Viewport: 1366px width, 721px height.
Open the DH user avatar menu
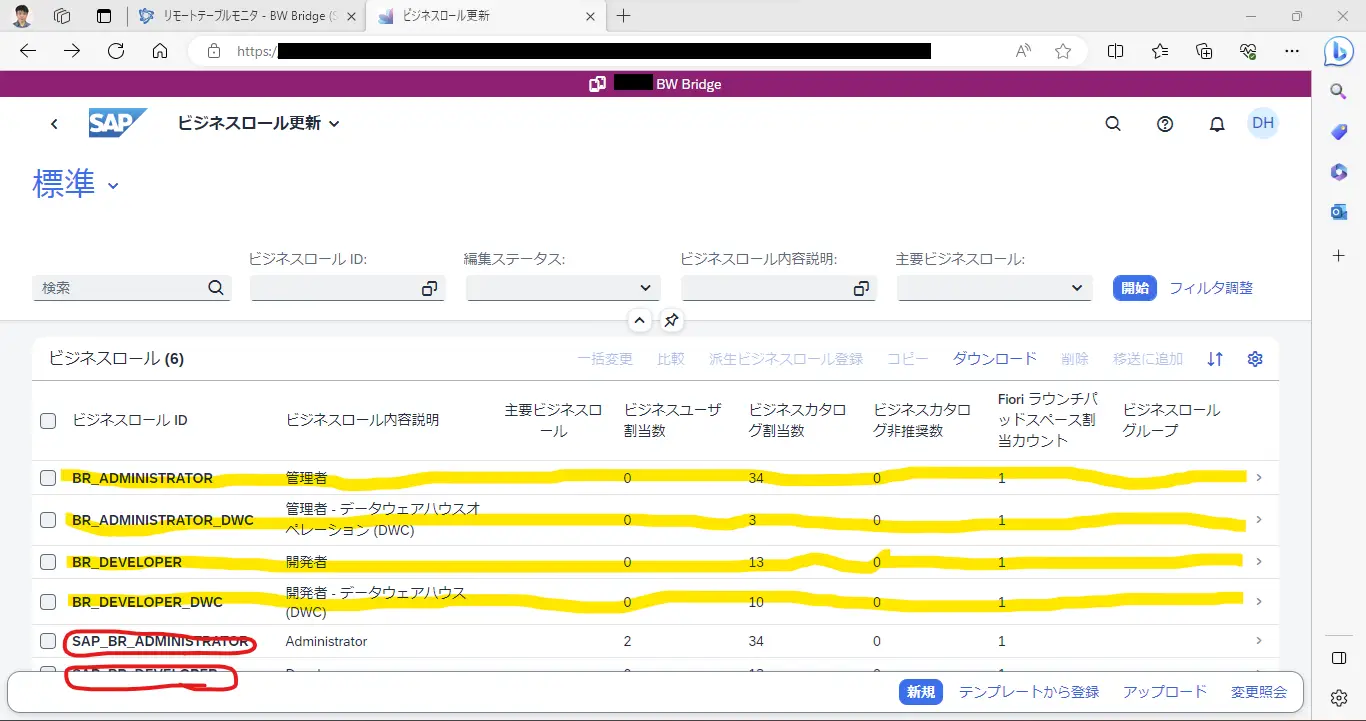point(1263,123)
